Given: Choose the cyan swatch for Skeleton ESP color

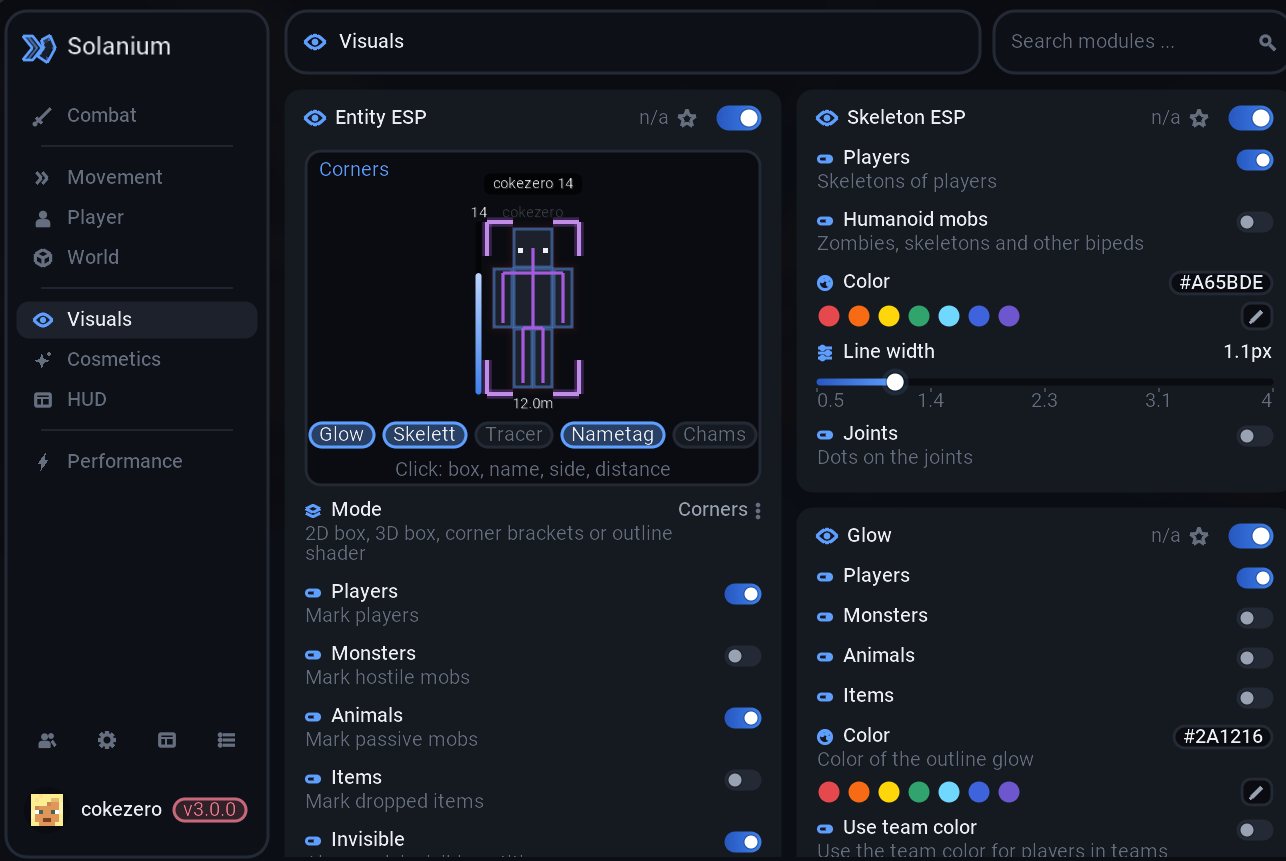Looking at the screenshot, I should (x=949, y=316).
